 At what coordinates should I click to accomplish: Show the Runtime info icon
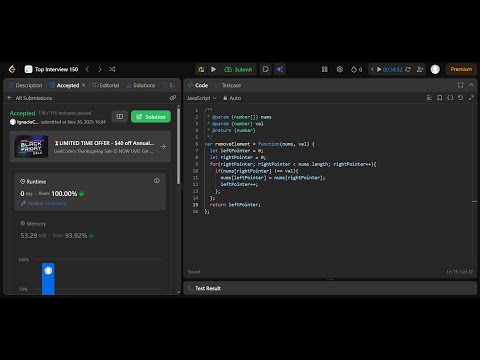click(x=157, y=181)
